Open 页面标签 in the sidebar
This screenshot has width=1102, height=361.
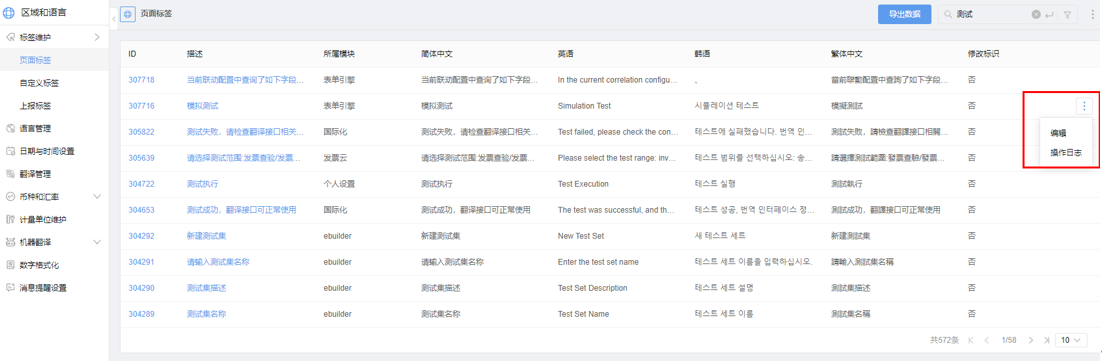35,60
